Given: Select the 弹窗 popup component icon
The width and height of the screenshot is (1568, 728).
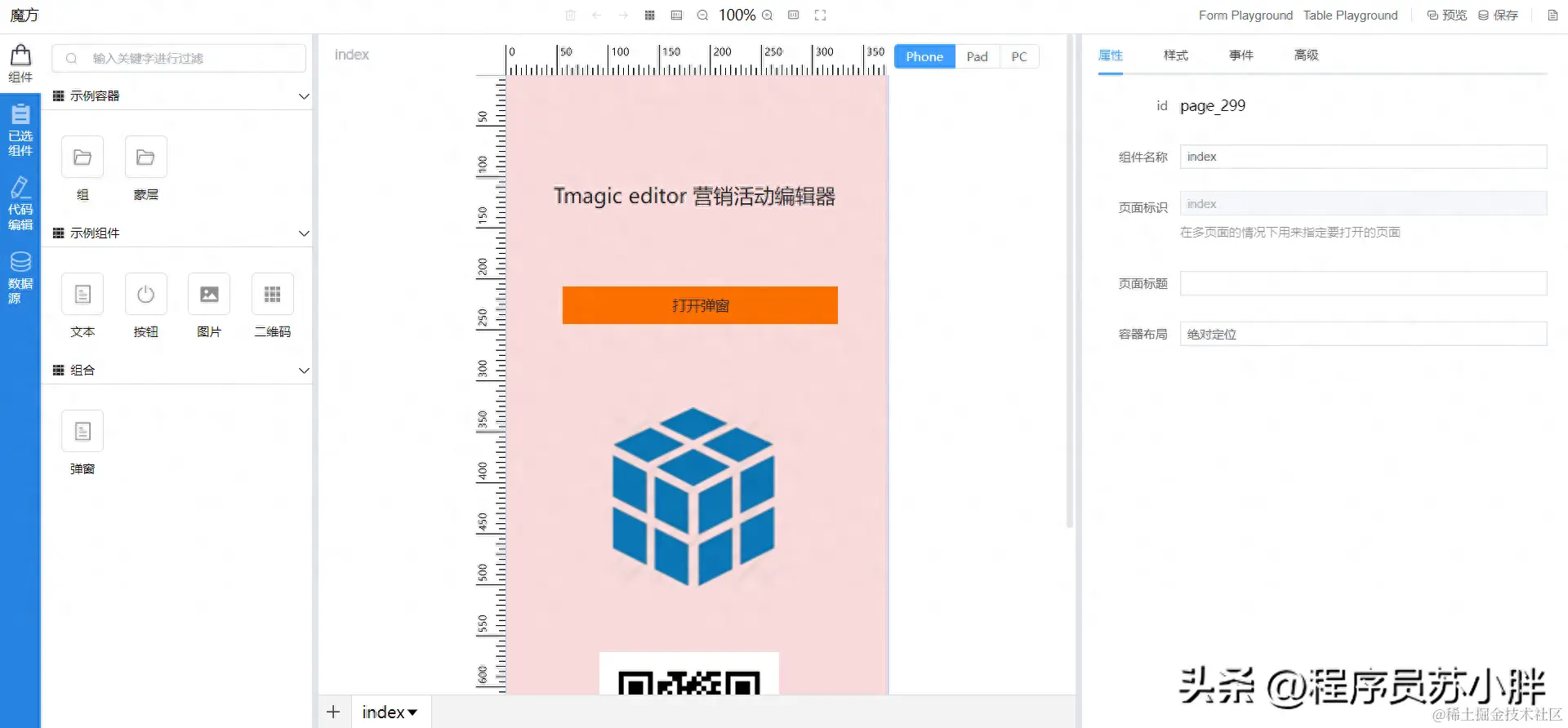Looking at the screenshot, I should coord(82,431).
